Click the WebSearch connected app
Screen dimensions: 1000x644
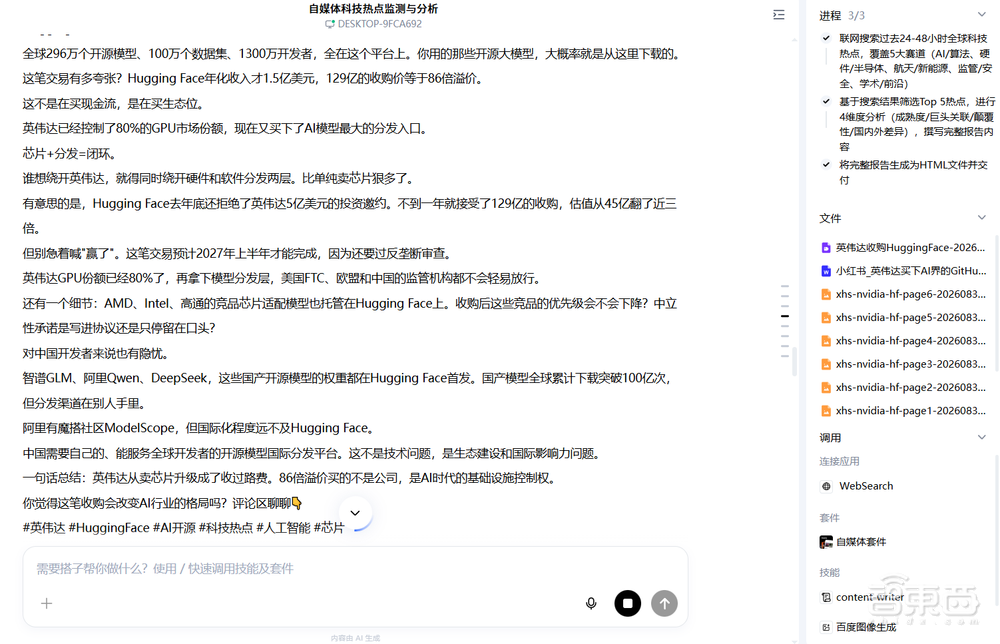point(857,486)
